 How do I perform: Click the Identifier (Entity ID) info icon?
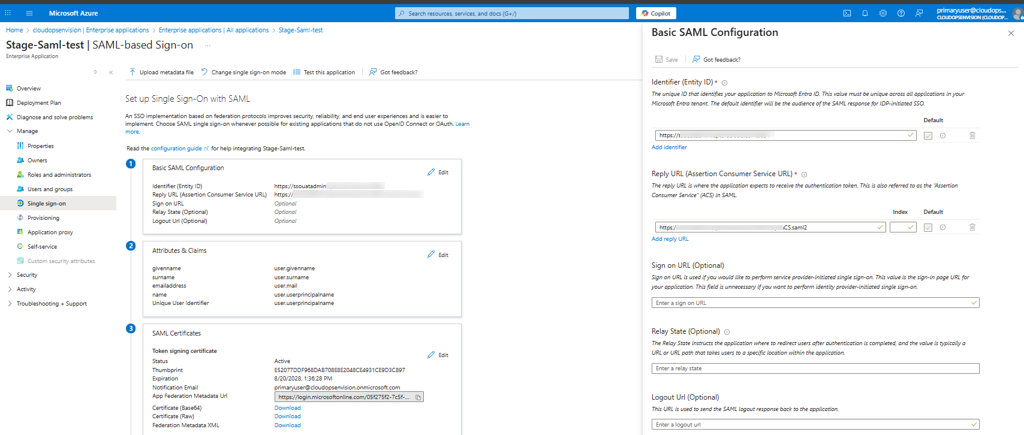pos(725,82)
